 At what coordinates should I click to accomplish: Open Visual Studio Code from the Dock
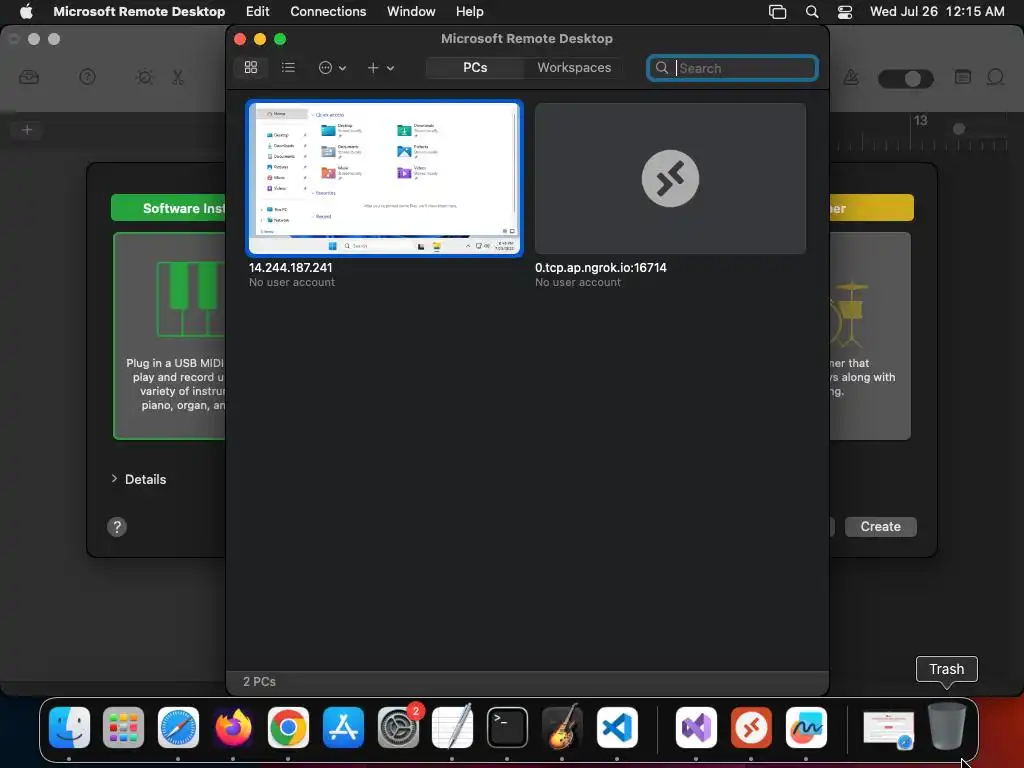coord(617,727)
